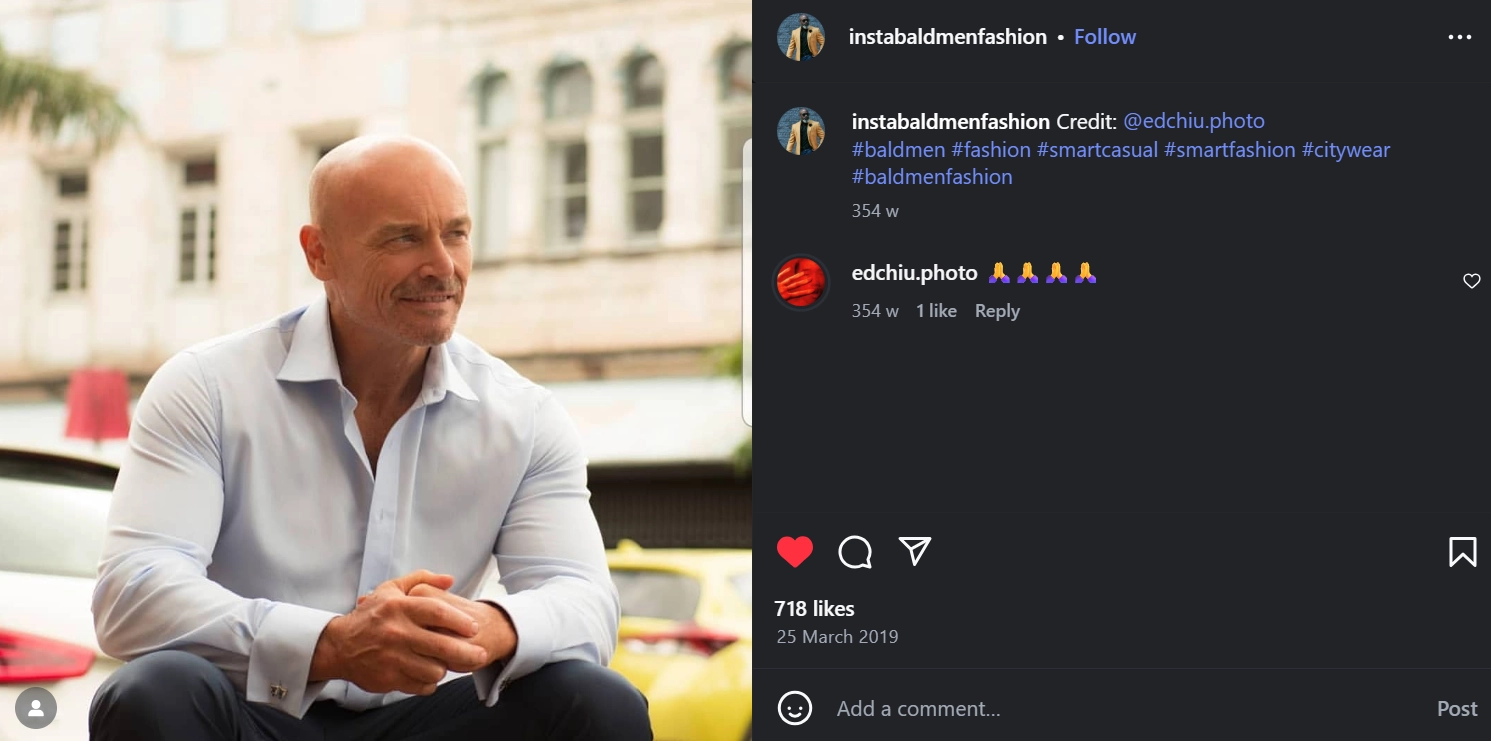Show tagged people icon on photo
Screen dimensions: 1491x741
(36, 708)
